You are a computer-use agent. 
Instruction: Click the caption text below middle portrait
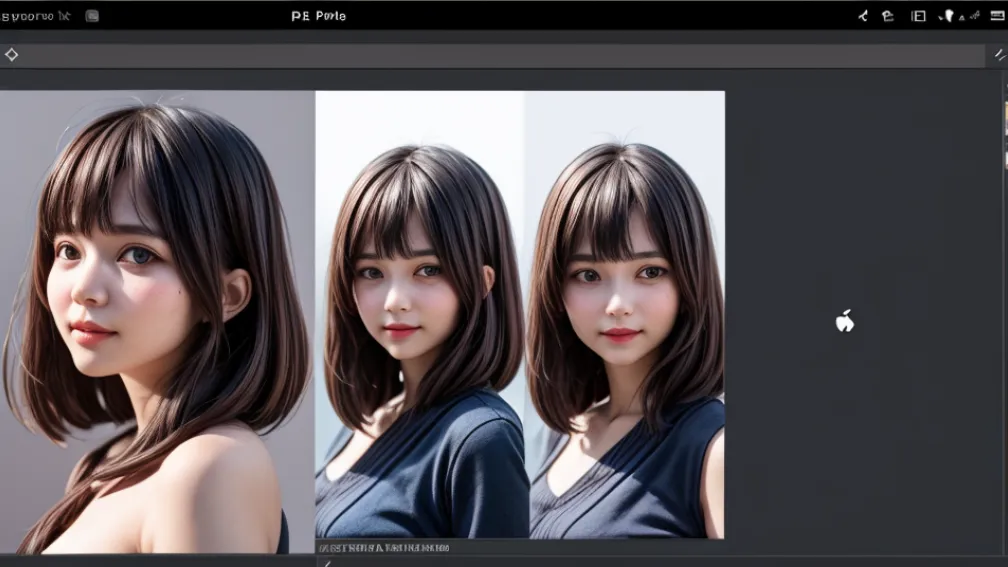coord(384,548)
